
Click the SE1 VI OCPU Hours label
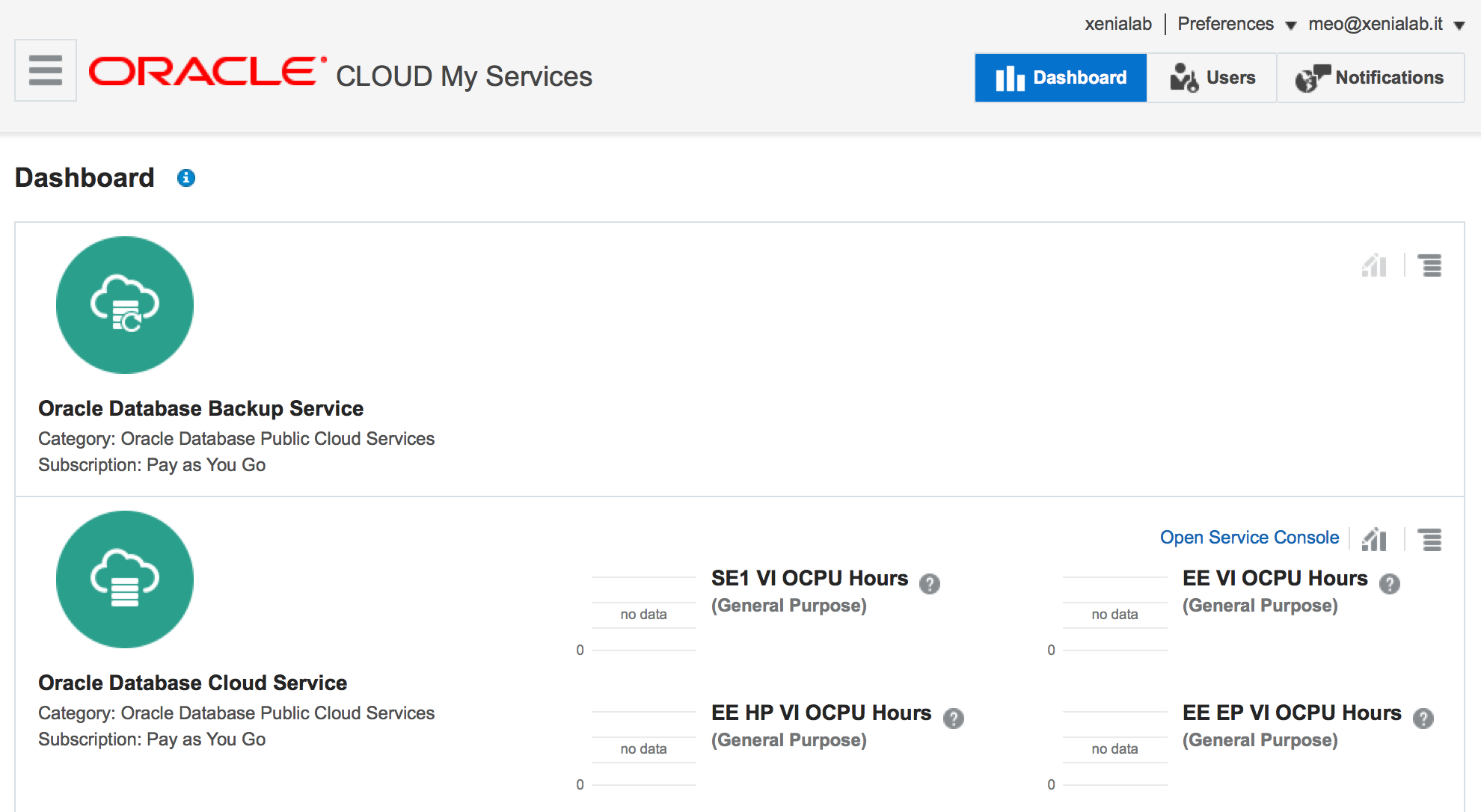tap(809, 578)
